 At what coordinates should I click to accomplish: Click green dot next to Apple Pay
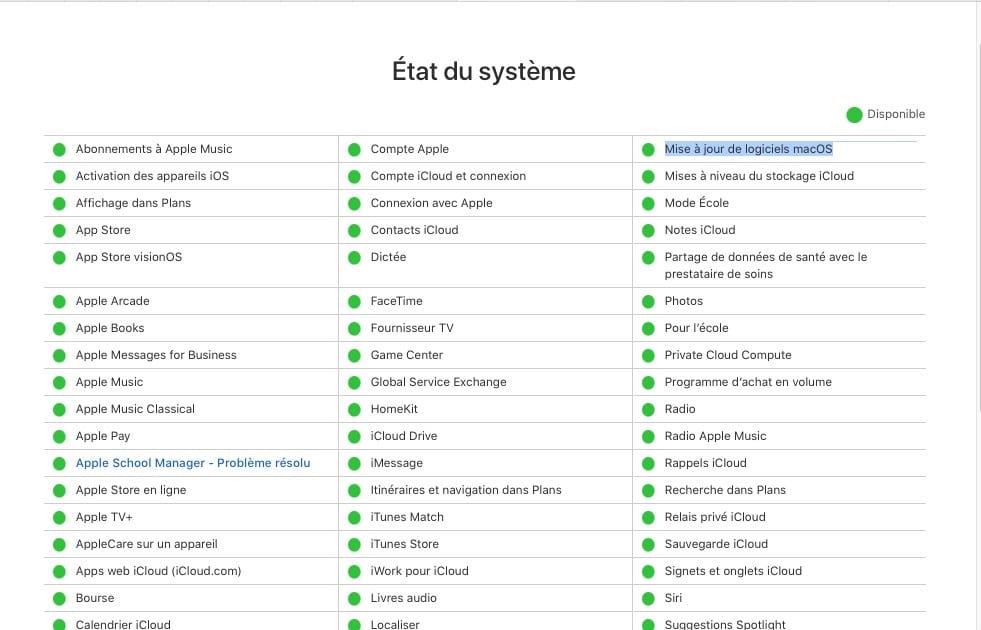pos(59,437)
